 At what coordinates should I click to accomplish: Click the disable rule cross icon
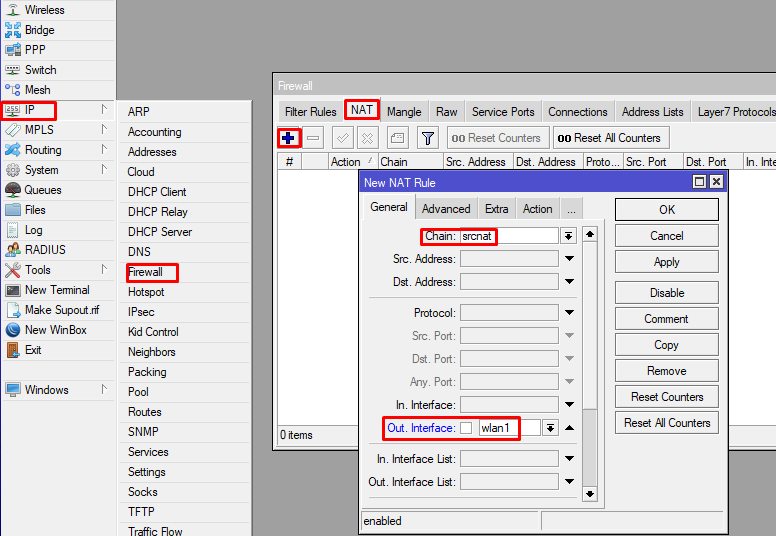[x=367, y=138]
